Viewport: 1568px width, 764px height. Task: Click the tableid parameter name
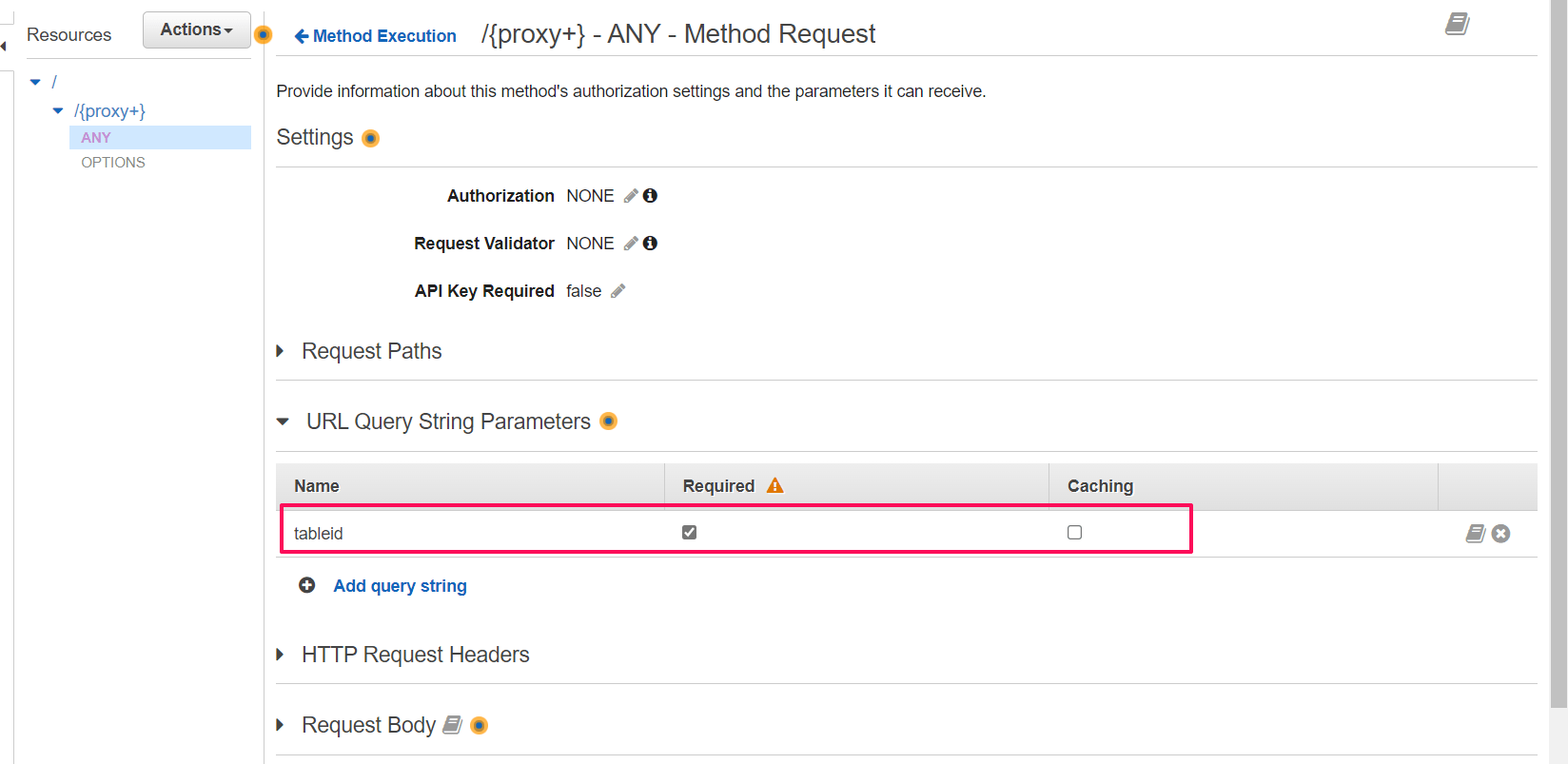point(318,534)
